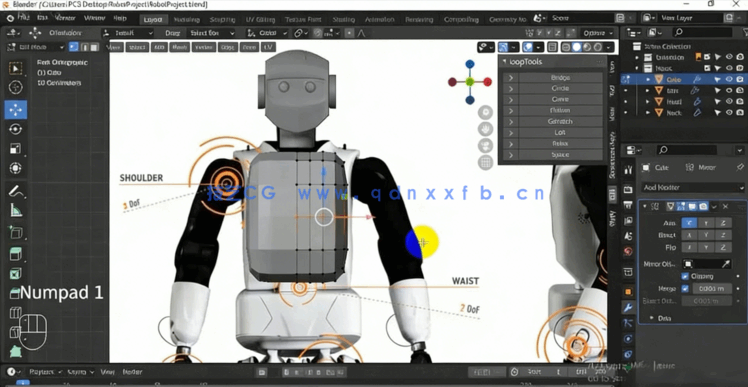Toggle camera view with the camera gizmo
748x387 pixels.
click(486, 146)
